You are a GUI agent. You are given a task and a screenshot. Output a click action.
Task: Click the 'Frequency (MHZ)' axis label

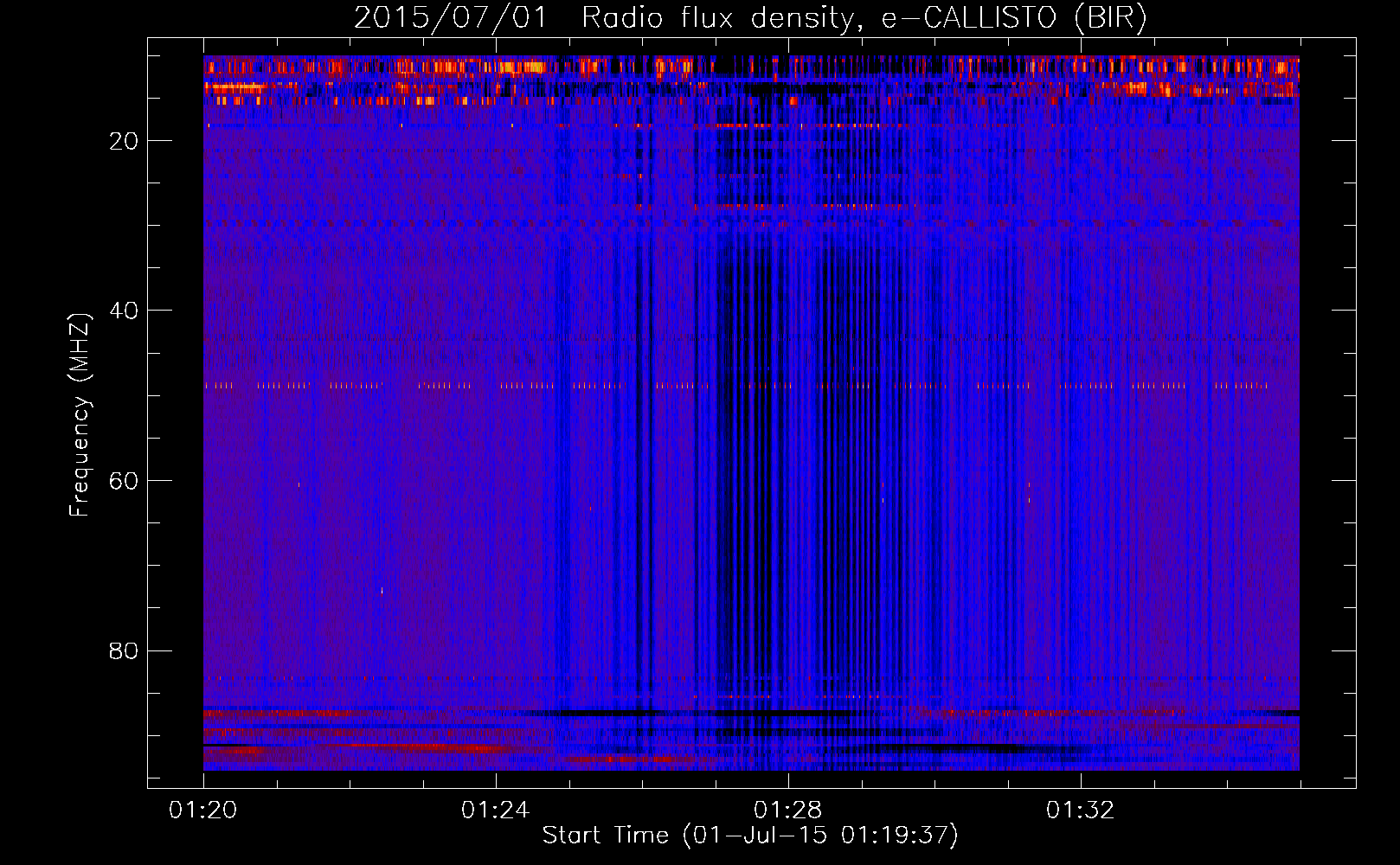(x=80, y=415)
